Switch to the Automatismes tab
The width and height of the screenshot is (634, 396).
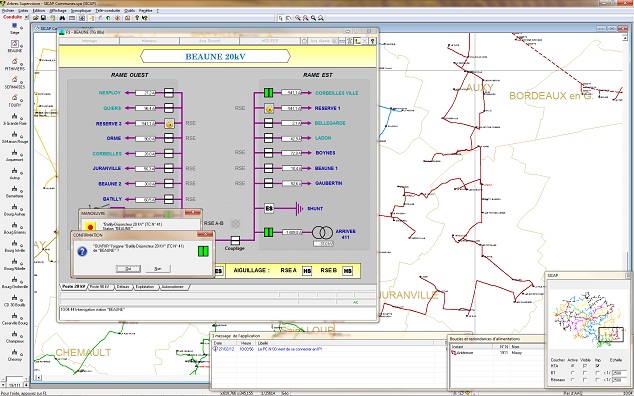pos(173,287)
